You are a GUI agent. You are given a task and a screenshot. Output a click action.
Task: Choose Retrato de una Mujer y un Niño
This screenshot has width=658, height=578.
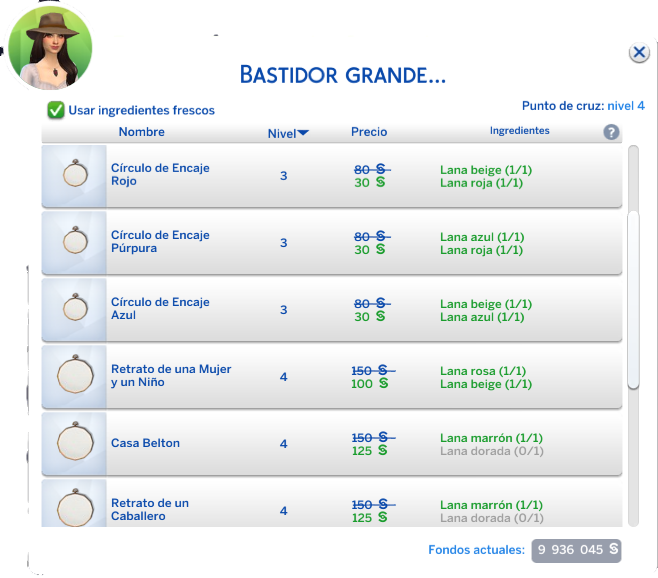(x=171, y=375)
